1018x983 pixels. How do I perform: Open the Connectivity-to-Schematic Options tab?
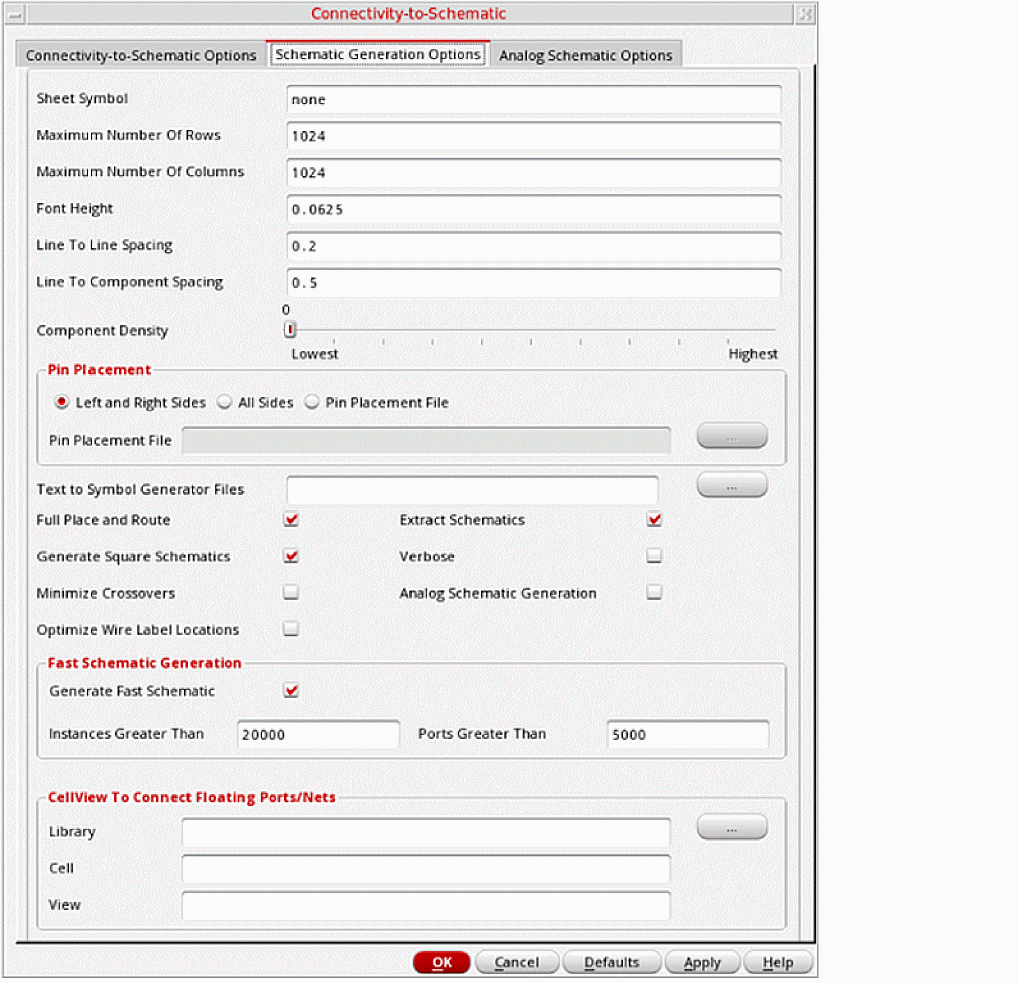point(141,55)
